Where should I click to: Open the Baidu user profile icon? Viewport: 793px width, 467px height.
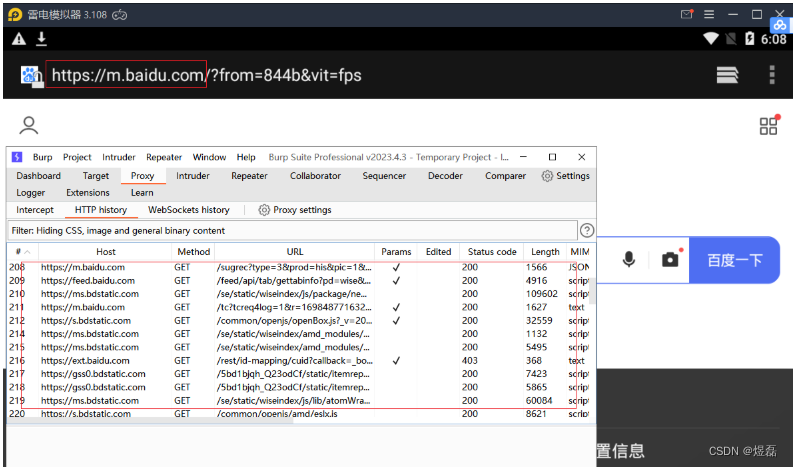click(29, 125)
